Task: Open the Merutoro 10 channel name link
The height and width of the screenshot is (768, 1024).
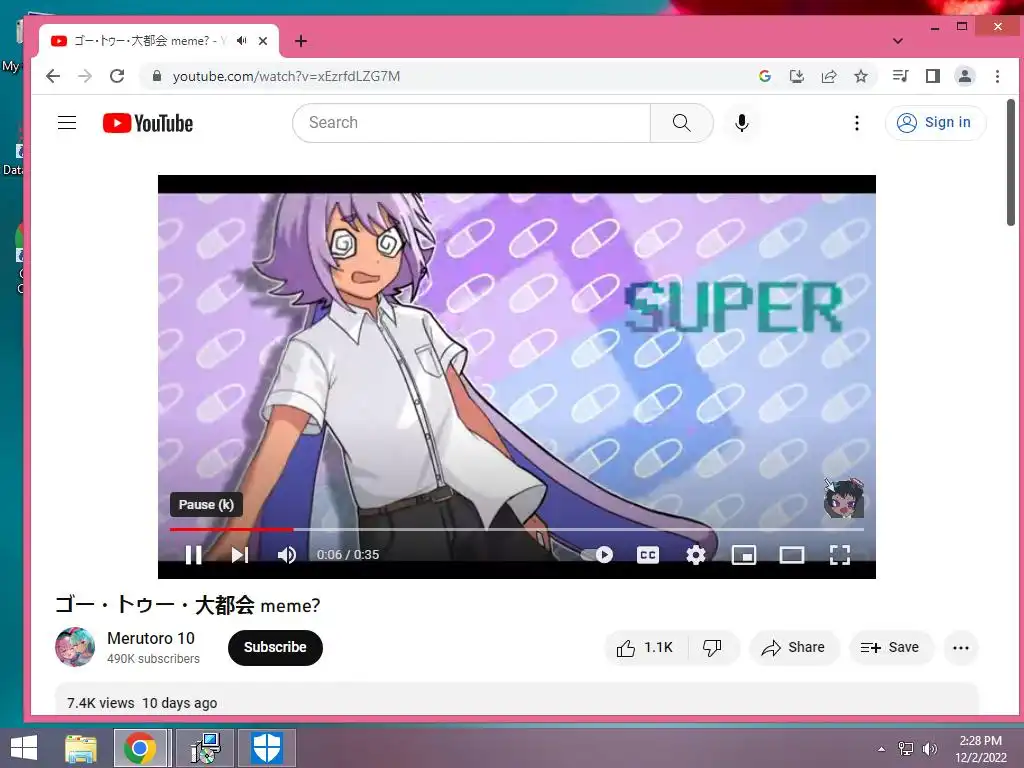Action: (151, 638)
